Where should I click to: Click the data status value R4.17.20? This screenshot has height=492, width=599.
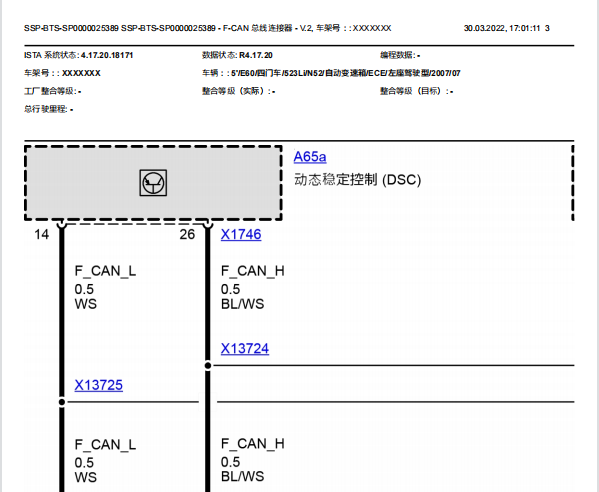point(256,55)
